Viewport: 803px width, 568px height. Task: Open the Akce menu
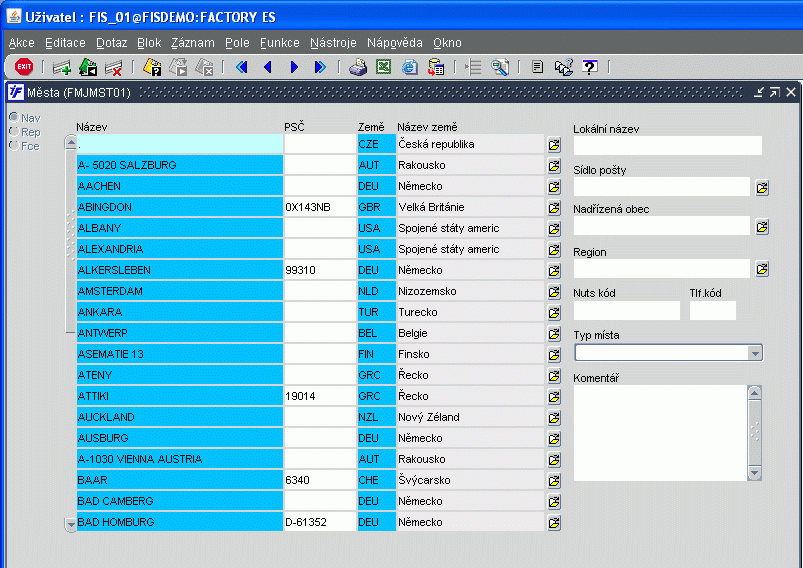coord(22,43)
